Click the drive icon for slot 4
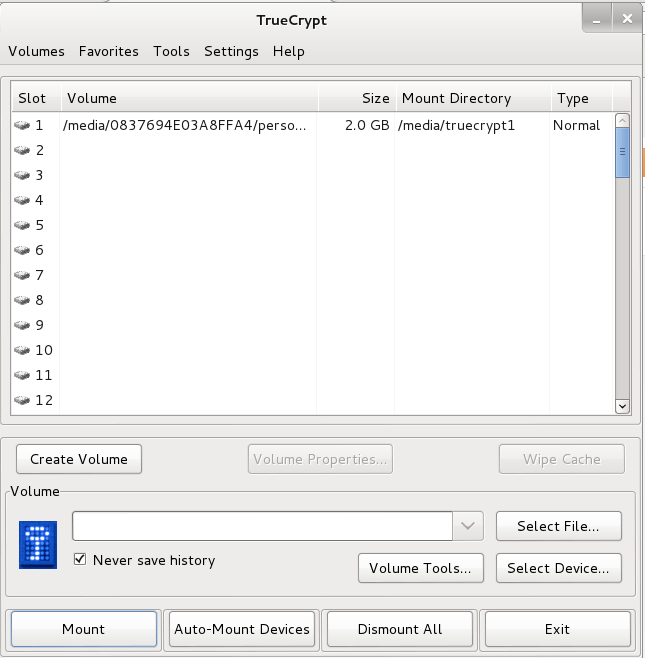 tap(22, 200)
